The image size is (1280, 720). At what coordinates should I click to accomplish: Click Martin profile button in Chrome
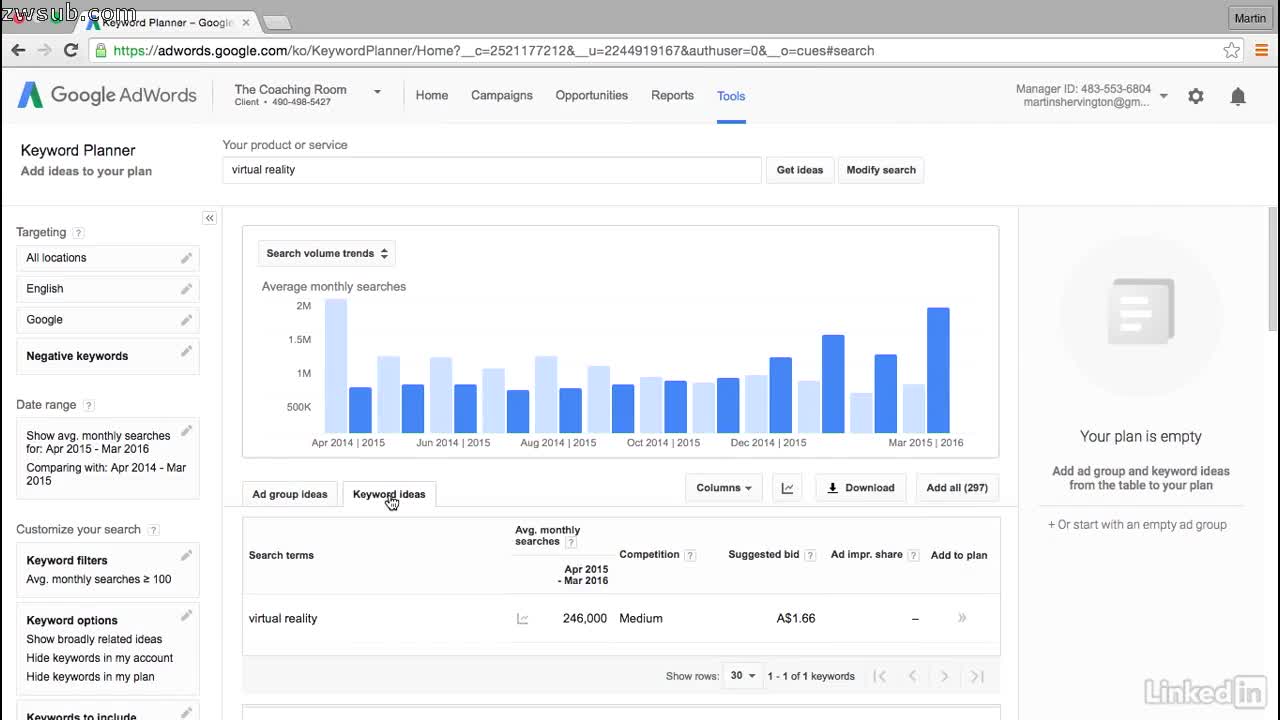pos(1250,18)
